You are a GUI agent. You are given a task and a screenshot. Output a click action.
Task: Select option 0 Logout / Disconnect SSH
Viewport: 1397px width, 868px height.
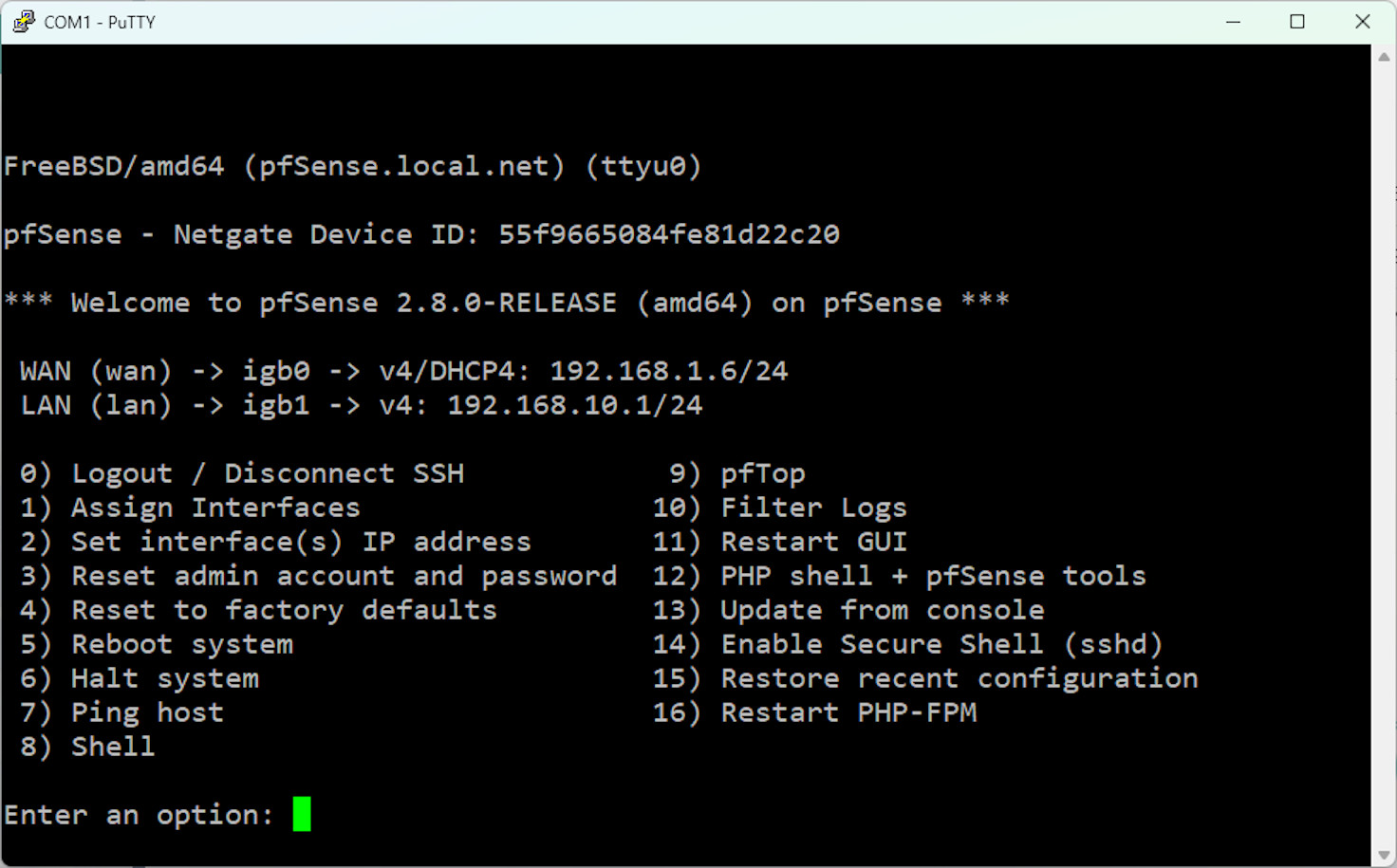(243, 472)
